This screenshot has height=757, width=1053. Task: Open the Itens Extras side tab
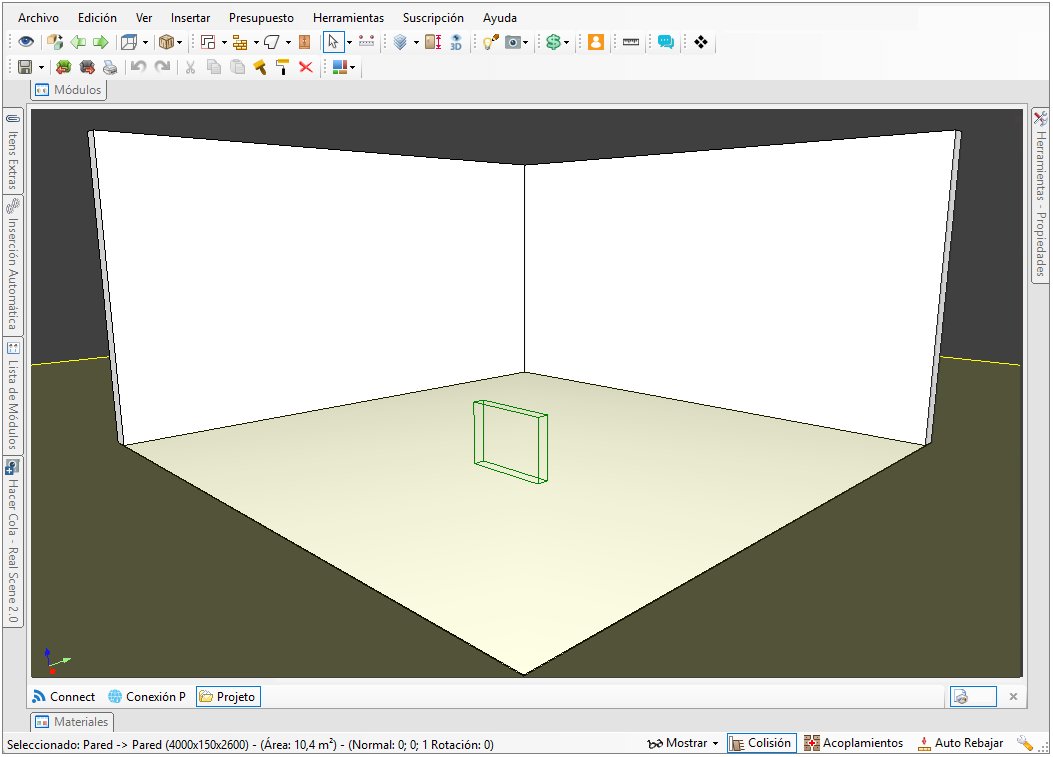pyautogui.click(x=13, y=151)
